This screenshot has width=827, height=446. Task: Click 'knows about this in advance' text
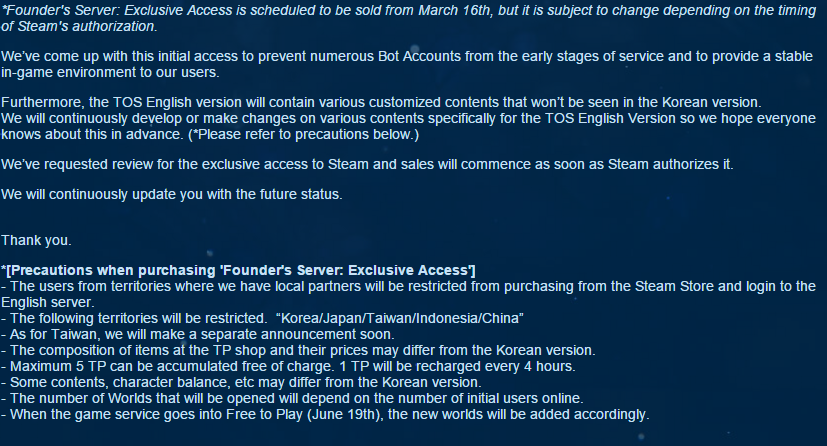[92, 134]
